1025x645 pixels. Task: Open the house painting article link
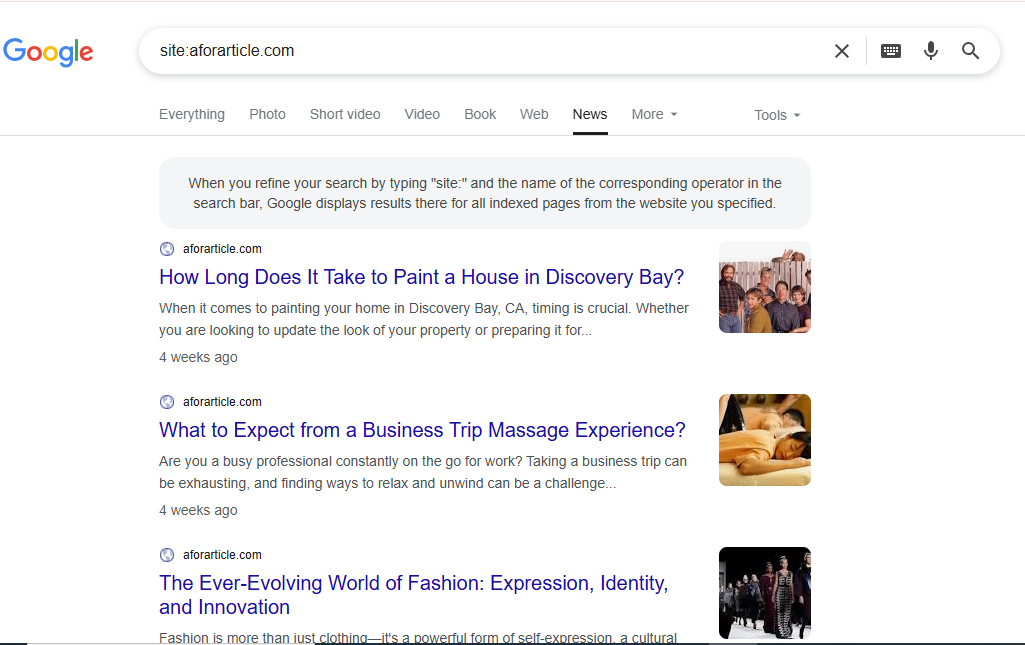click(x=421, y=277)
